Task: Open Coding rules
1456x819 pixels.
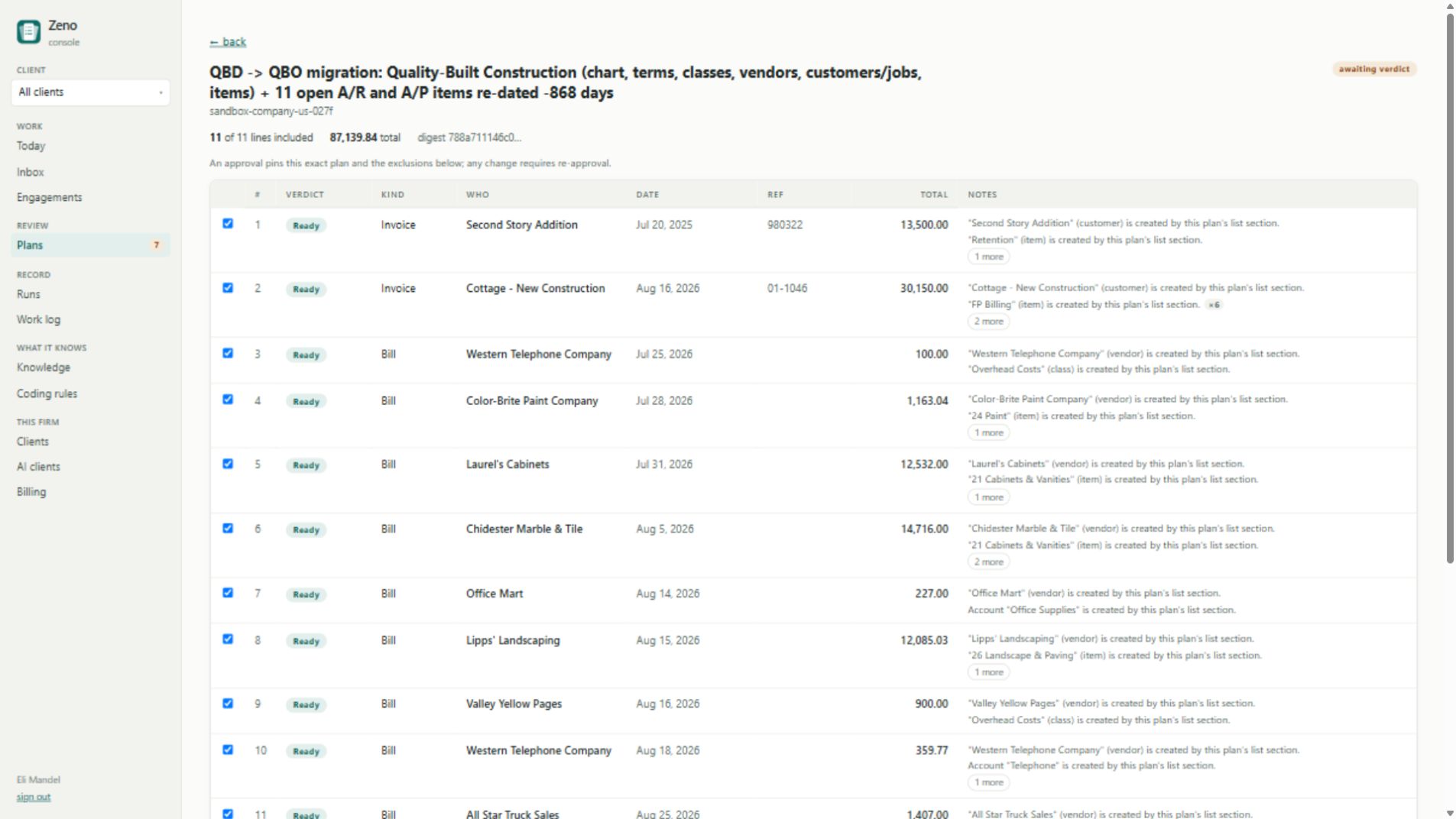Action: pyautogui.click(x=47, y=393)
